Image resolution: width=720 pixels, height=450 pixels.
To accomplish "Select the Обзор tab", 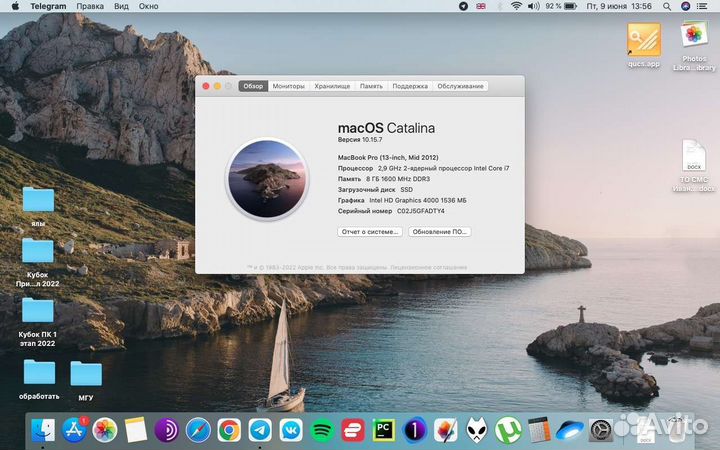I will (x=253, y=86).
